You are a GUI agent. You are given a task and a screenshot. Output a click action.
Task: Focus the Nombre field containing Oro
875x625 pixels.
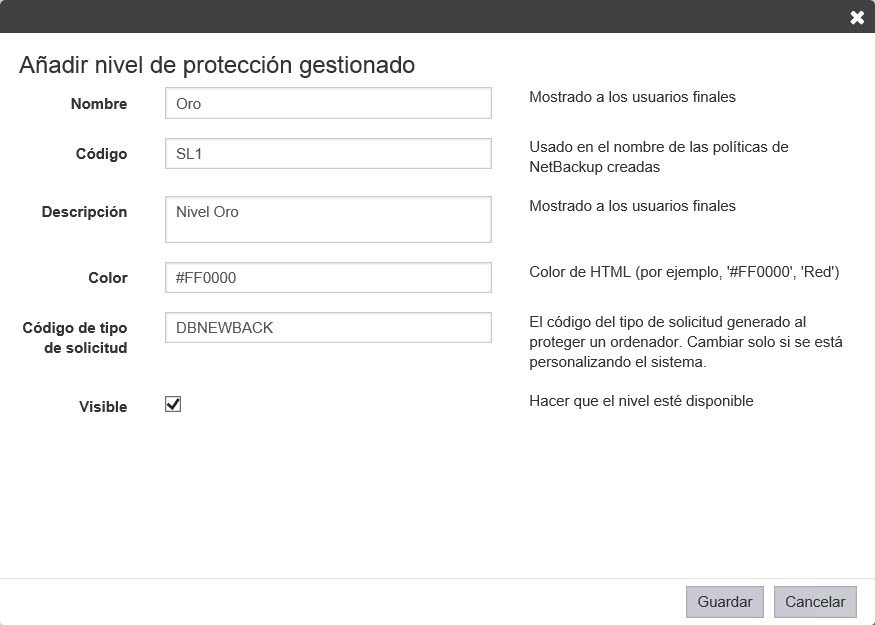[x=328, y=103]
